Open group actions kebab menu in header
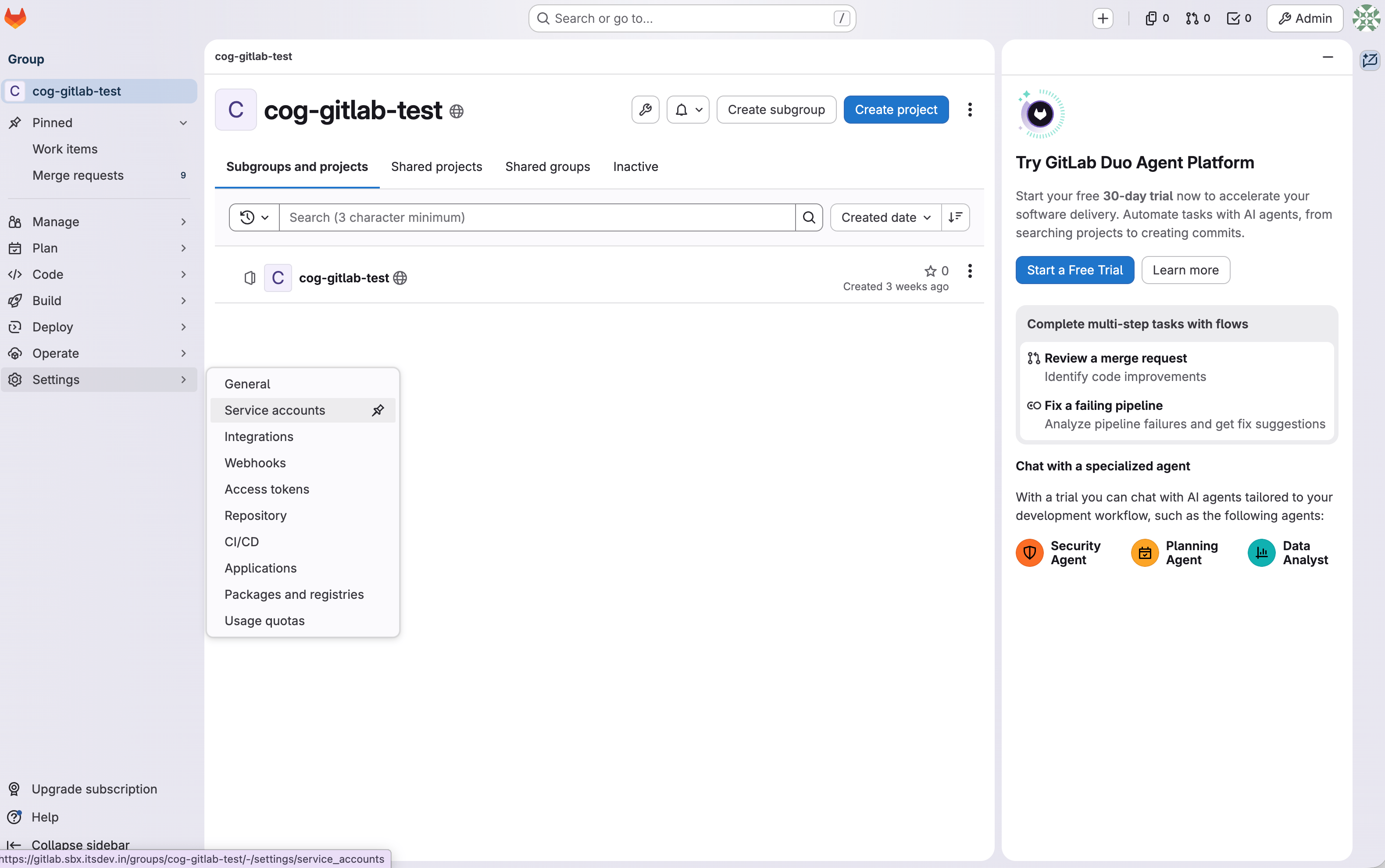 click(x=970, y=110)
